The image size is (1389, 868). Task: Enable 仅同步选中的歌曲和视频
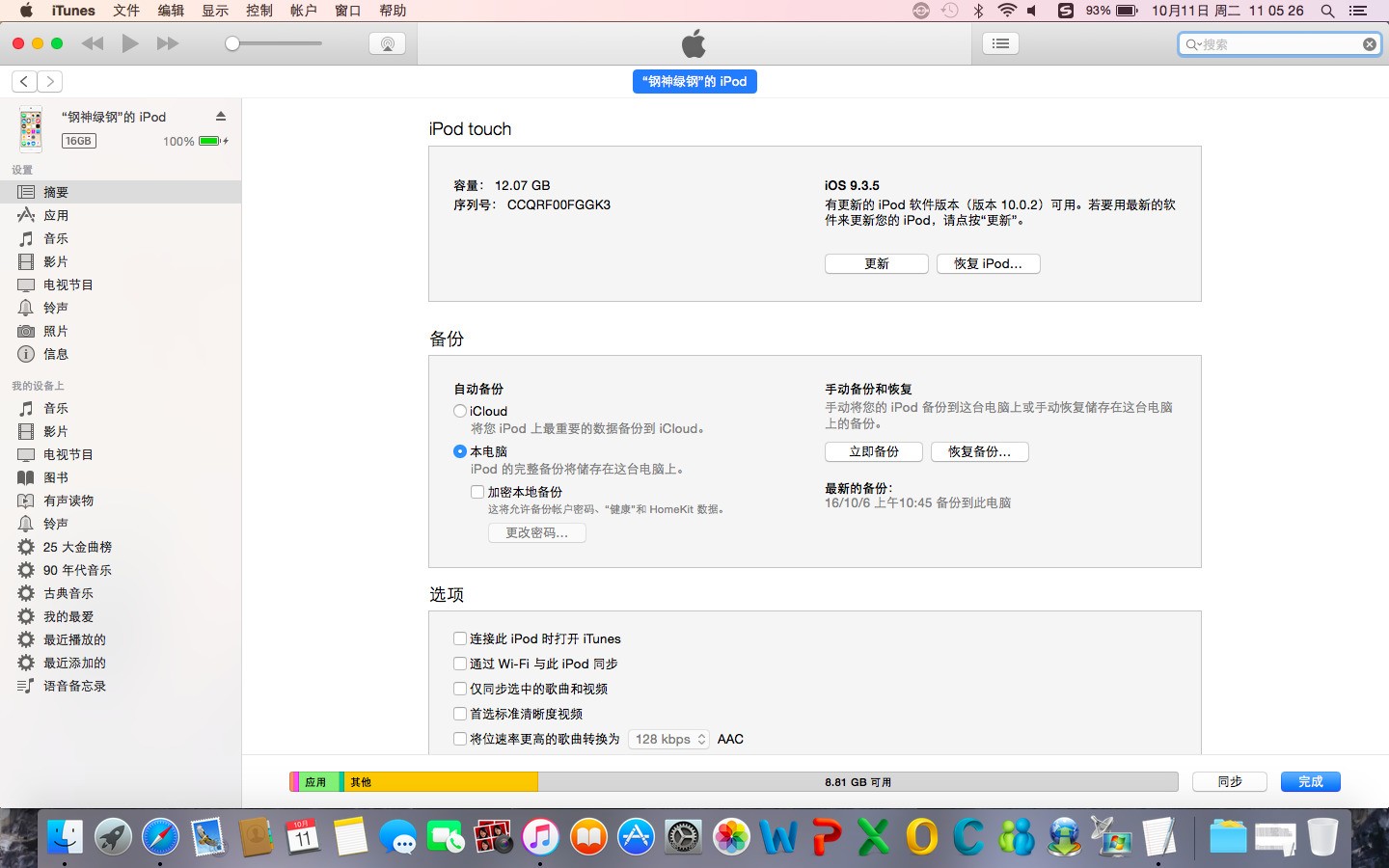(x=460, y=689)
